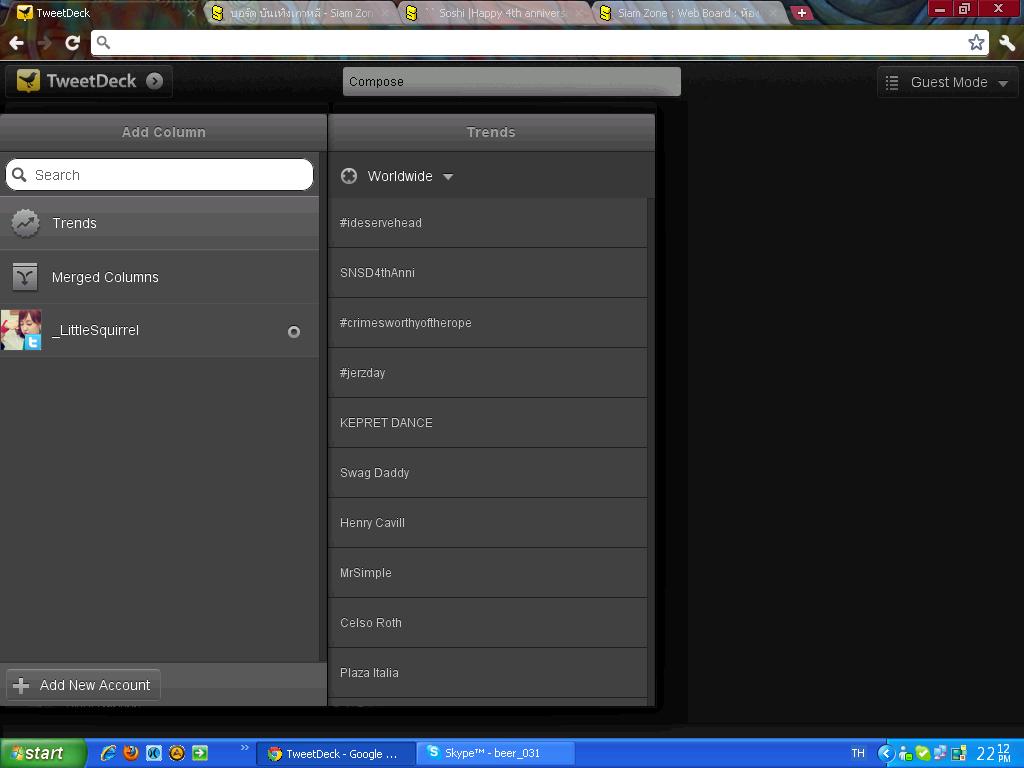This screenshot has height=768, width=1024.
Task: Click the browser Reload button
Action: pos(72,43)
